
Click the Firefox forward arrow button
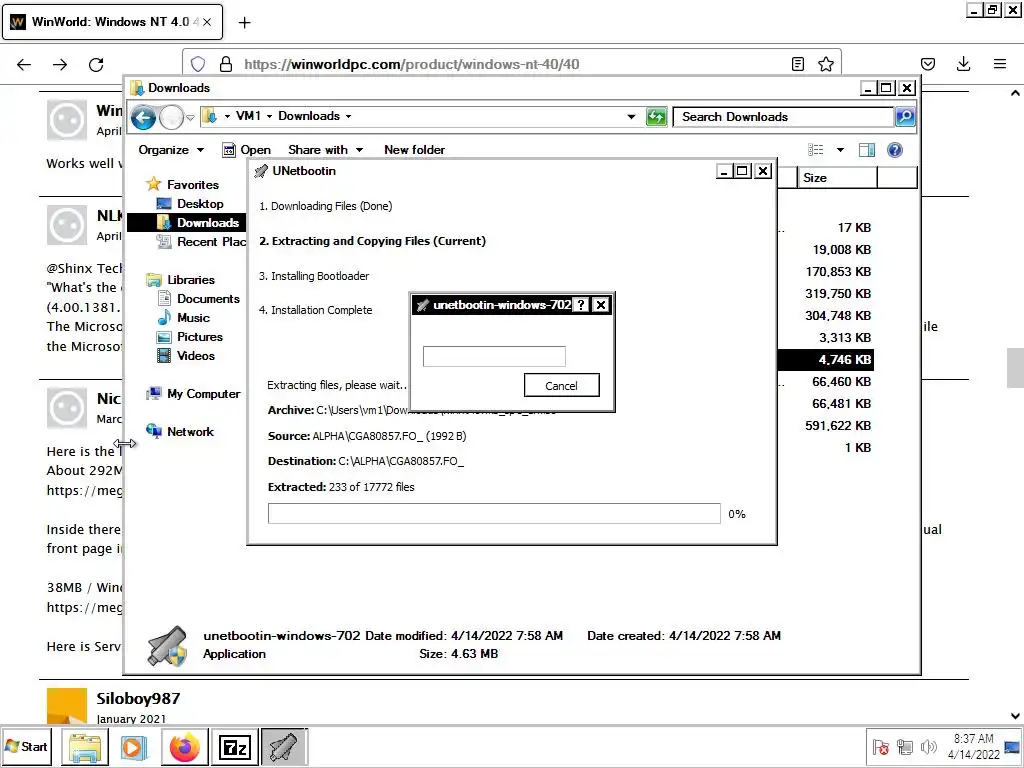[60, 64]
